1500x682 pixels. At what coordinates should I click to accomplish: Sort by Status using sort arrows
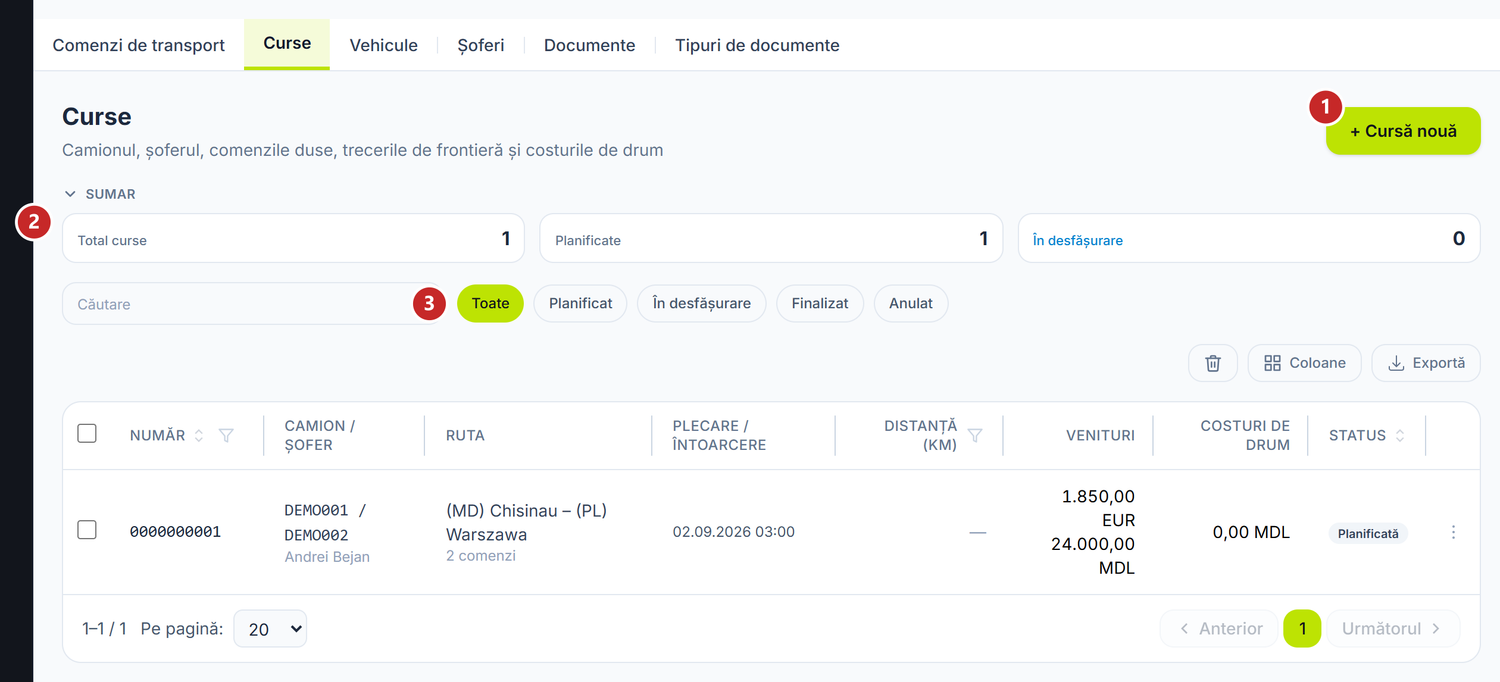pos(1400,435)
